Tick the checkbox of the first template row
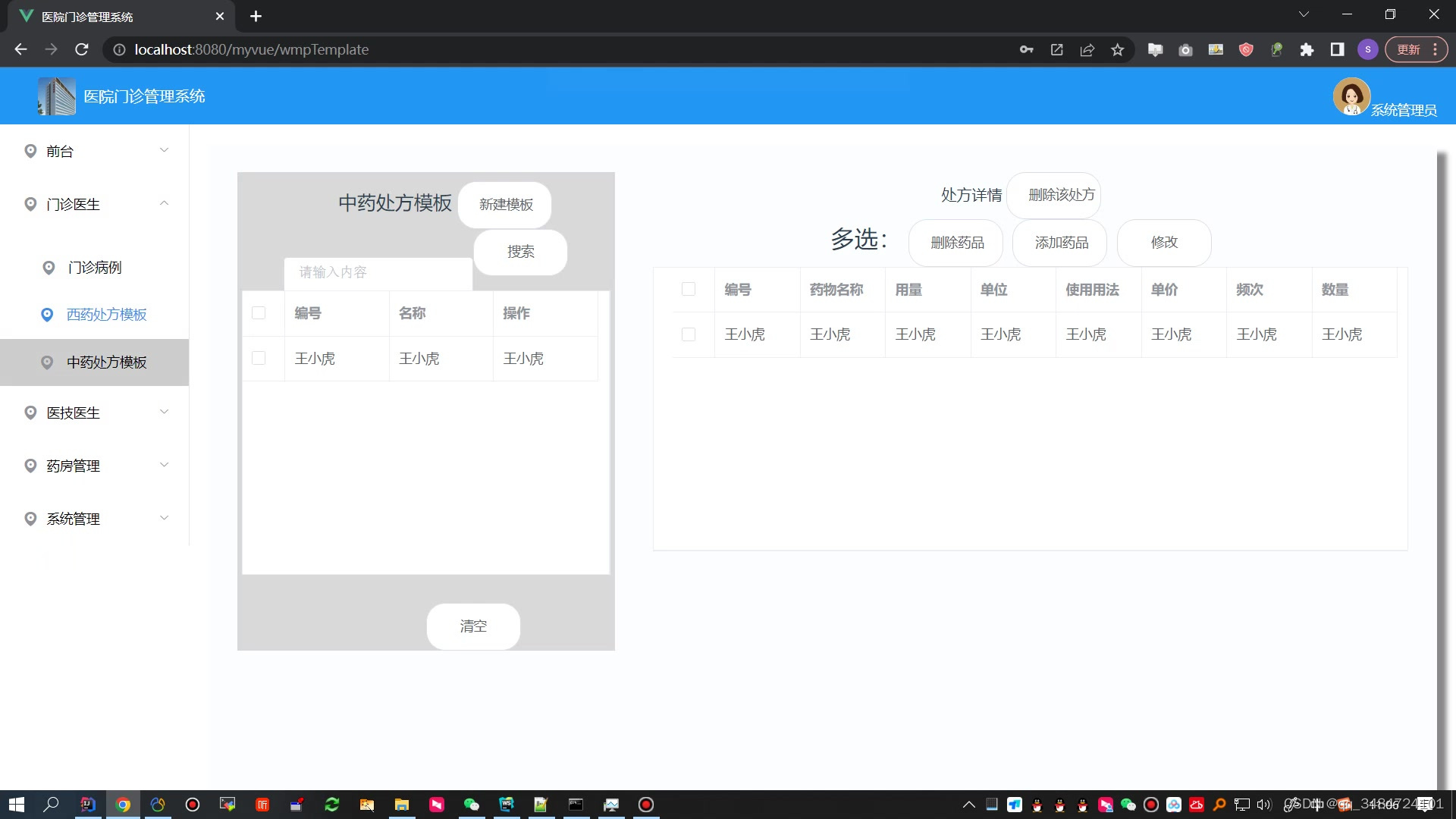This screenshot has height=819, width=1456. [259, 358]
